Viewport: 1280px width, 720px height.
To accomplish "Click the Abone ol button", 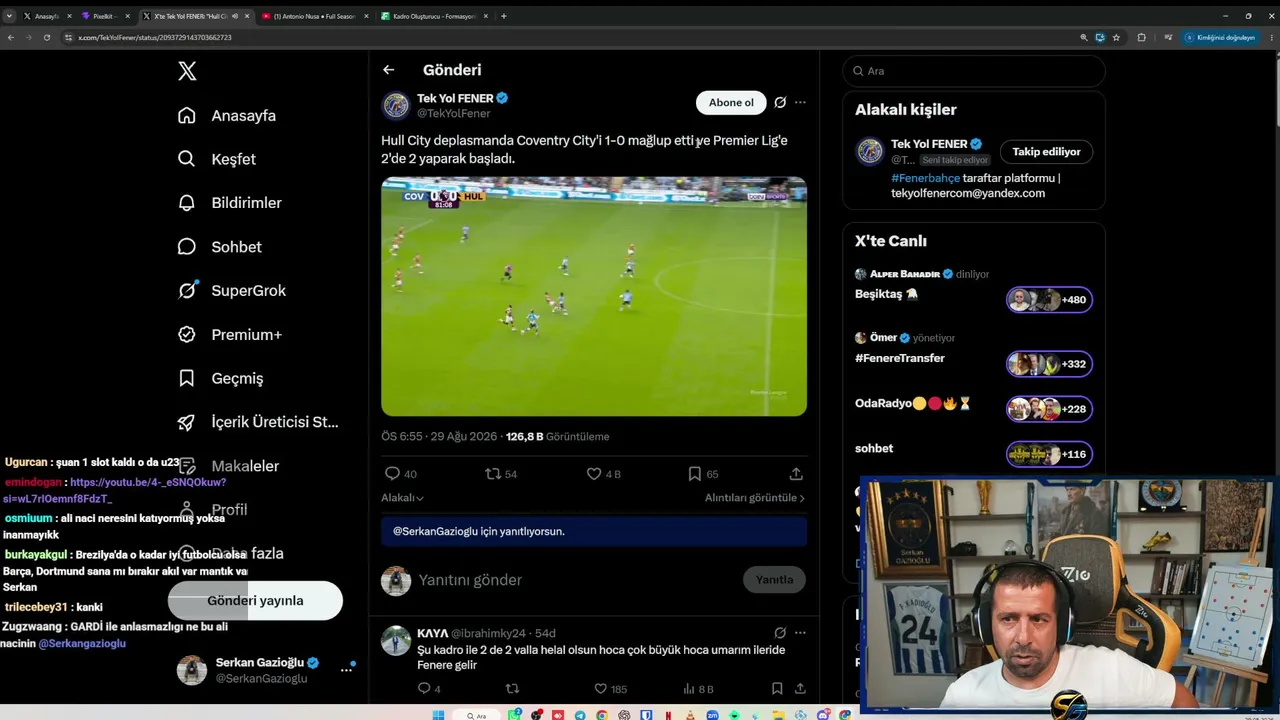I will 731,103.
